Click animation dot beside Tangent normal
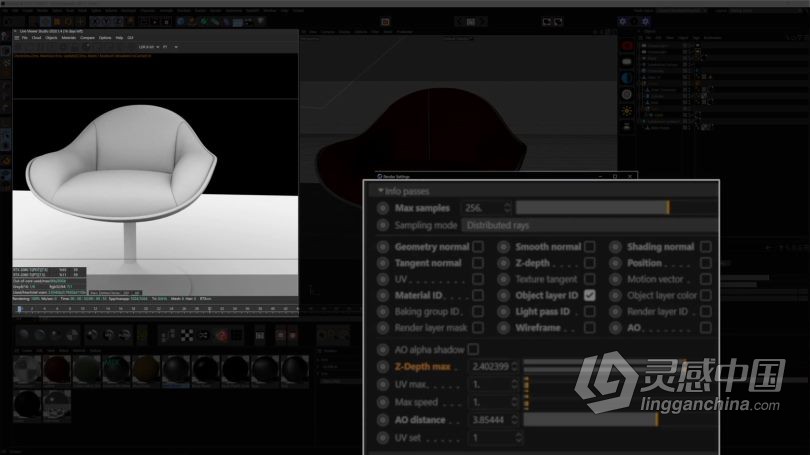The height and width of the screenshot is (455, 810). (x=383, y=263)
